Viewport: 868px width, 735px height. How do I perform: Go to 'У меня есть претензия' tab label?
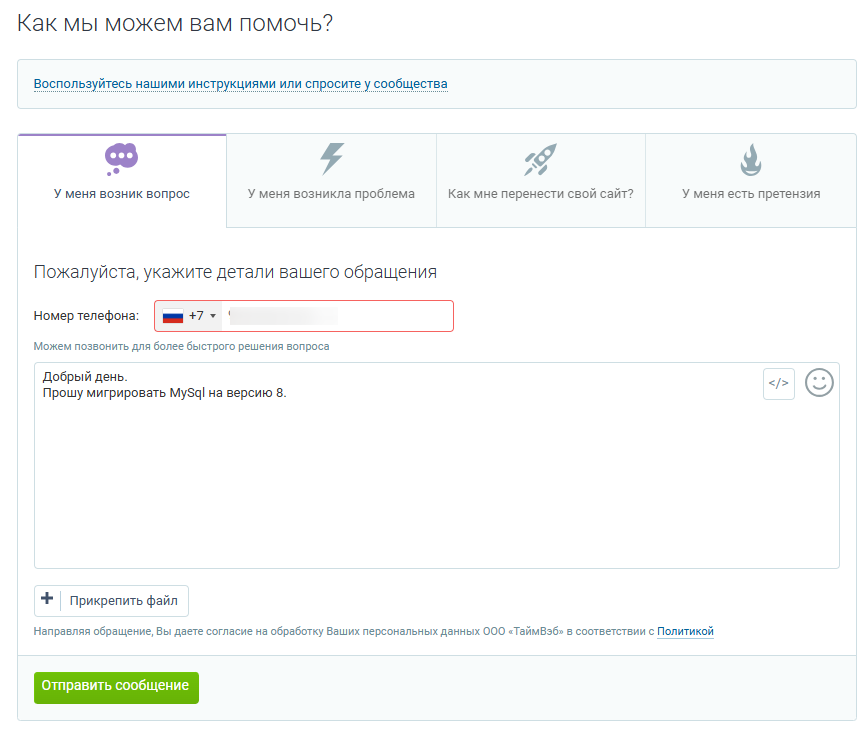click(x=750, y=194)
